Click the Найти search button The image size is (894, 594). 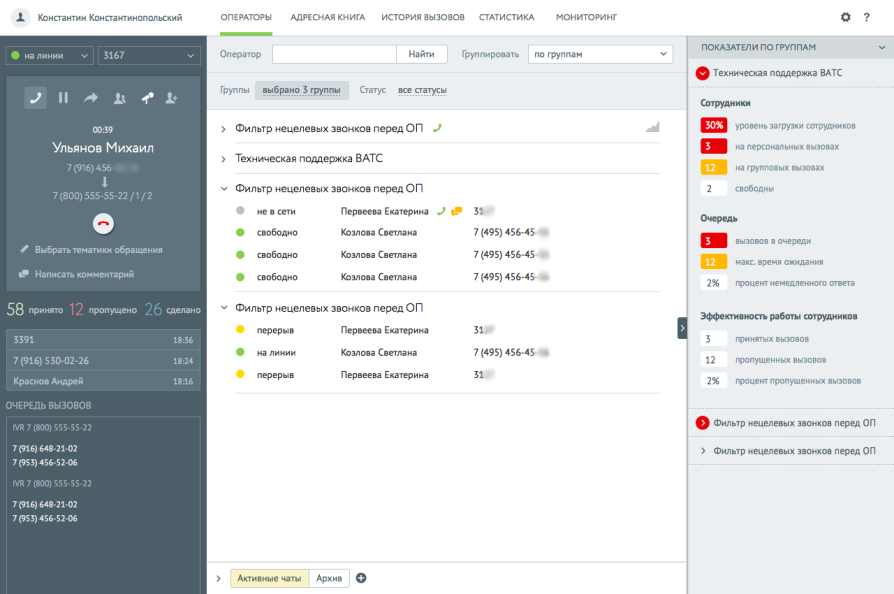click(421, 54)
